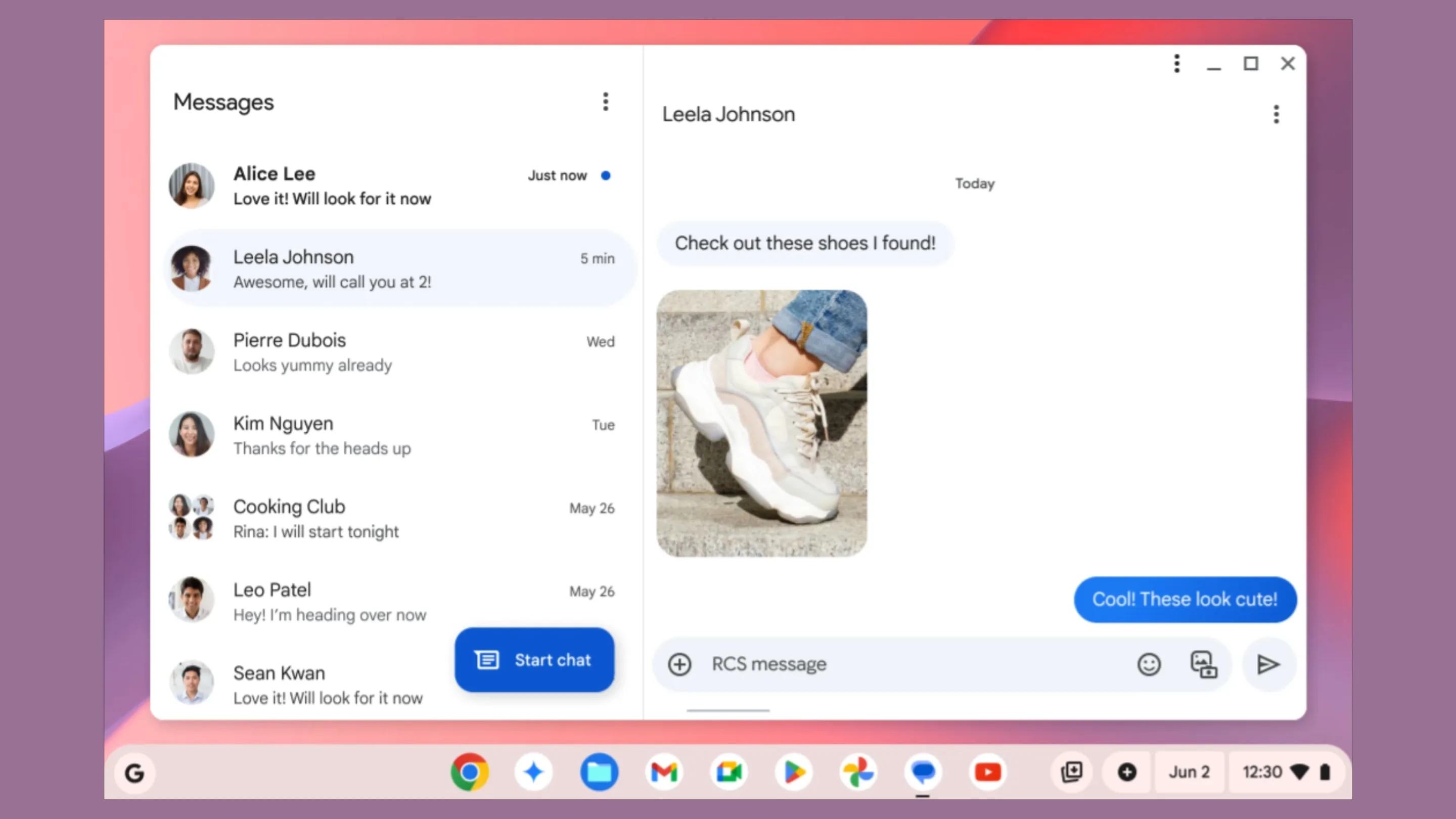Screen dimensions: 1456x819
Task: Click the 'Today' date label in chat
Action: 975,184
